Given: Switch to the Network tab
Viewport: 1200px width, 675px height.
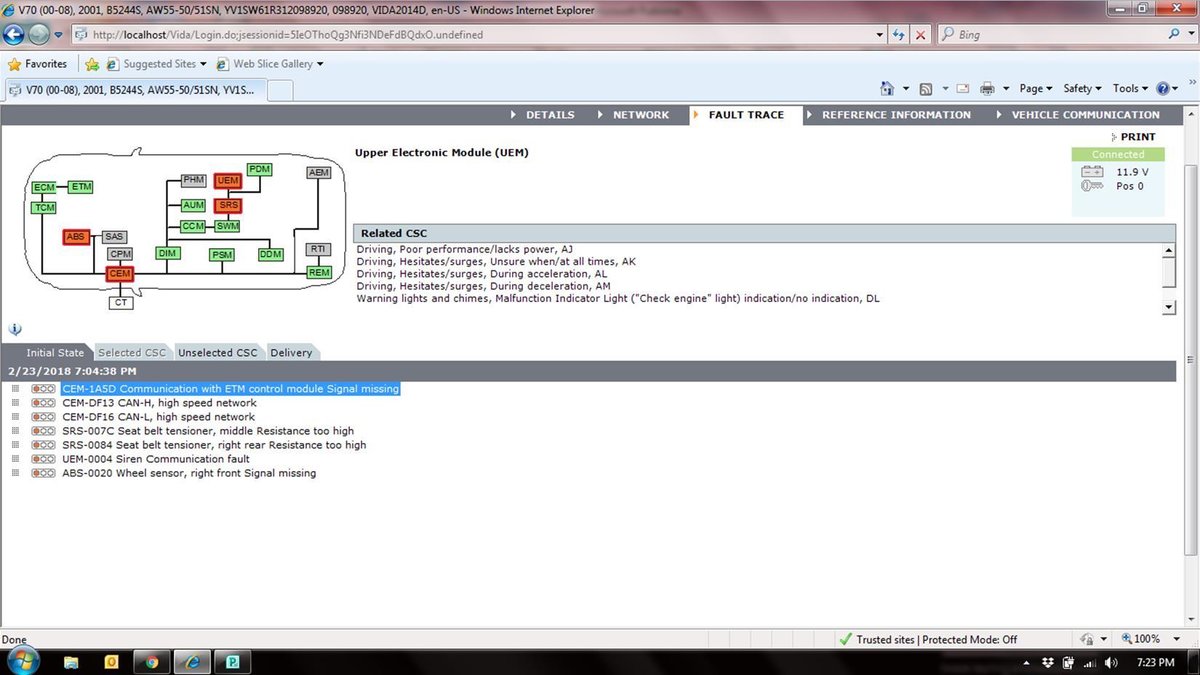Looking at the screenshot, I should pos(640,115).
